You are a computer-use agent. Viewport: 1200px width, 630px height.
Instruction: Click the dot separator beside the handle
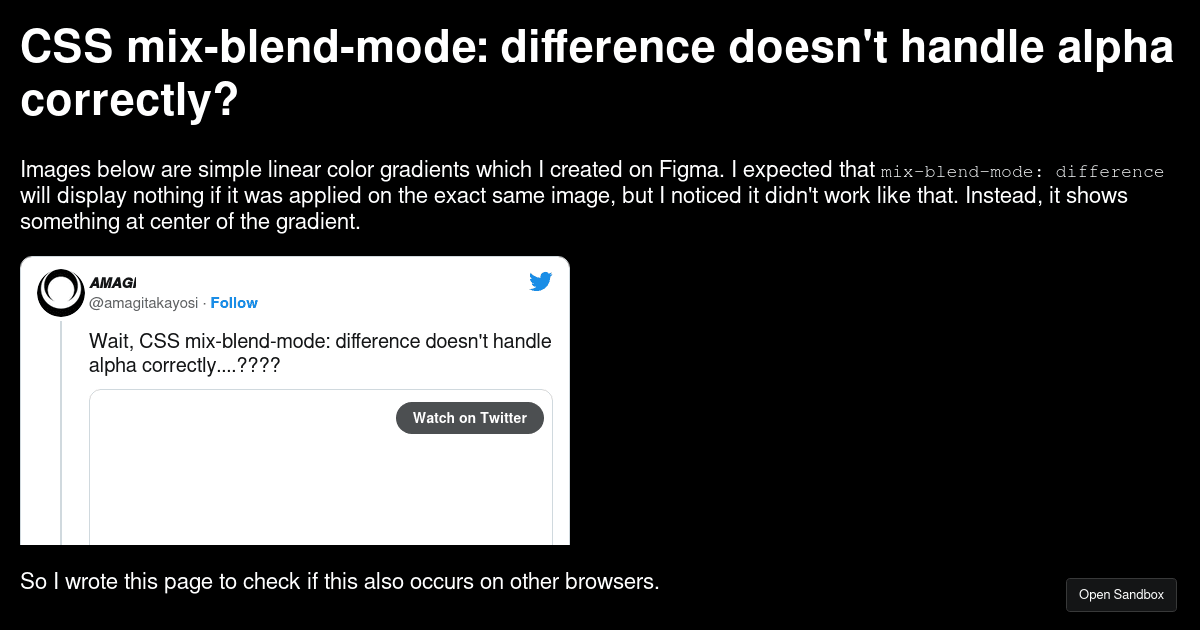pyautogui.click(x=203, y=303)
